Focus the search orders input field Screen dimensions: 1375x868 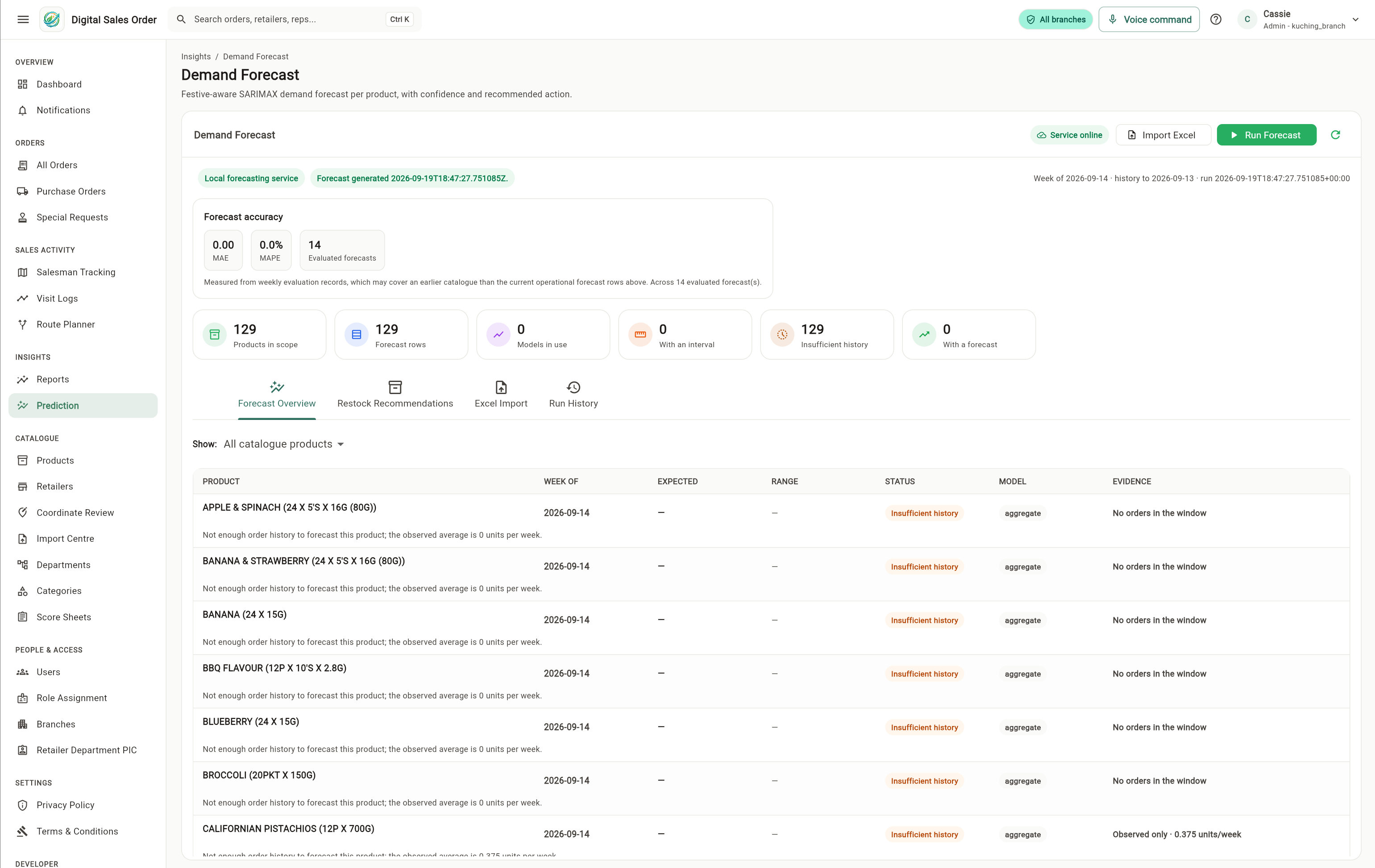click(295, 20)
